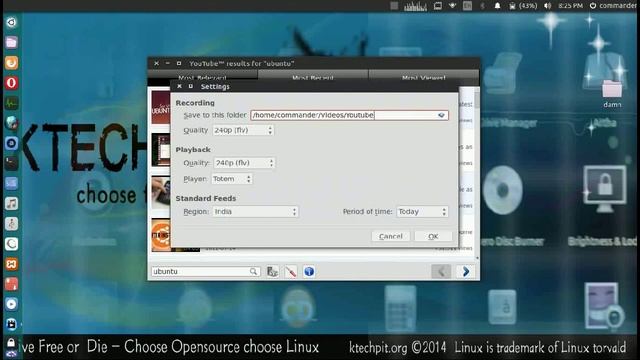The image size is (640, 360).
Task: Go to previous results page with grey arrow
Action: click(441, 271)
